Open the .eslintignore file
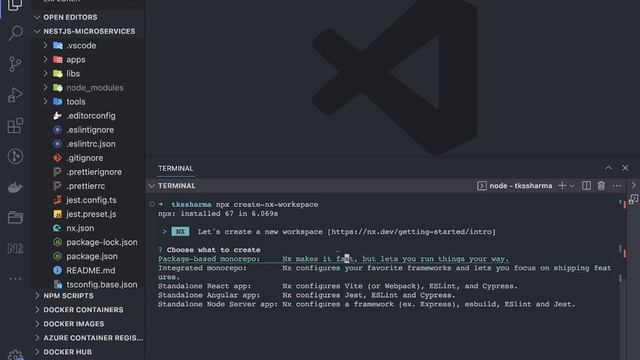The height and width of the screenshot is (360, 640). tap(88, 130)
